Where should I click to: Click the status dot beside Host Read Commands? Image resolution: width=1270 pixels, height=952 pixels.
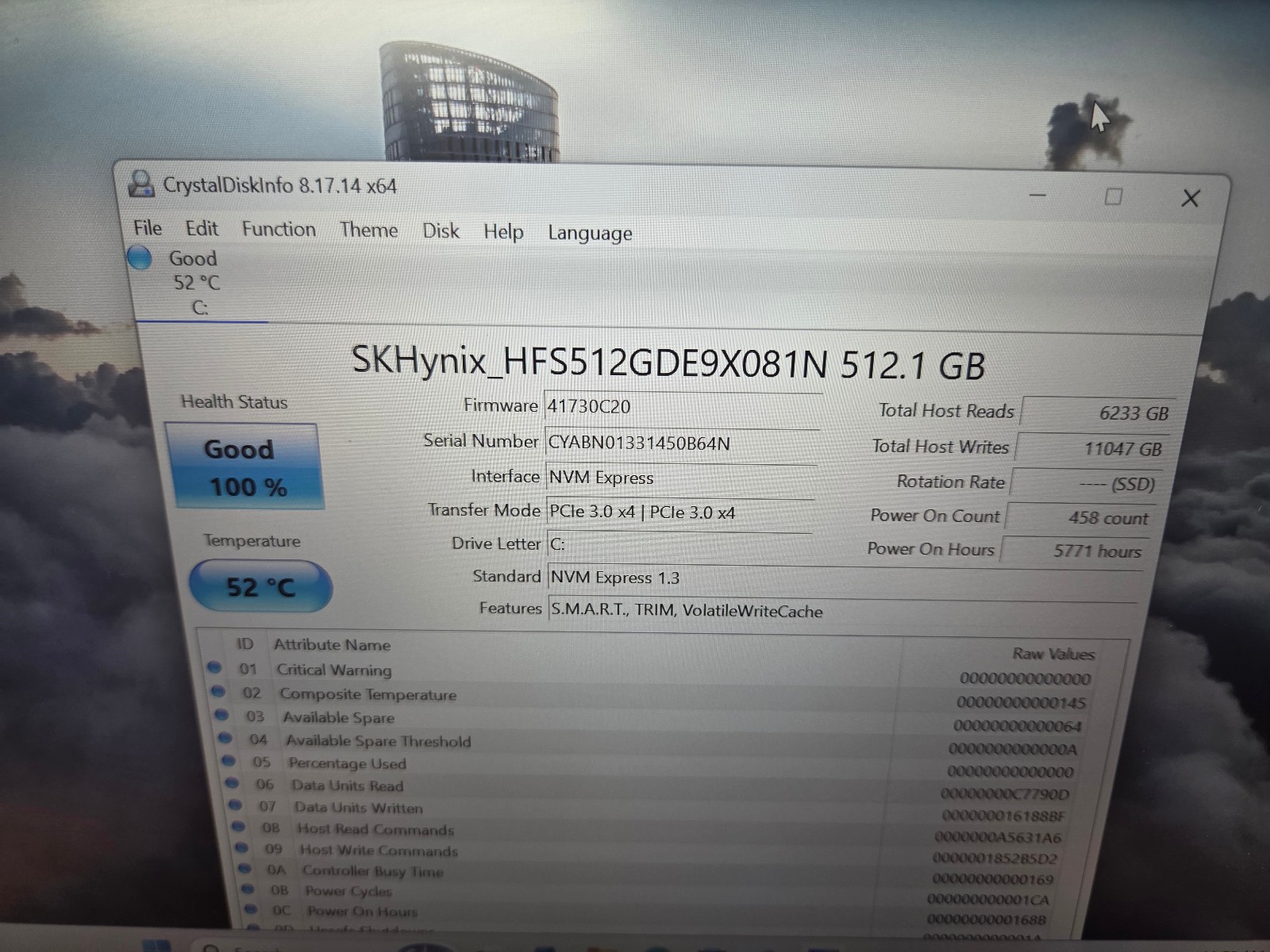click(238, 827)
